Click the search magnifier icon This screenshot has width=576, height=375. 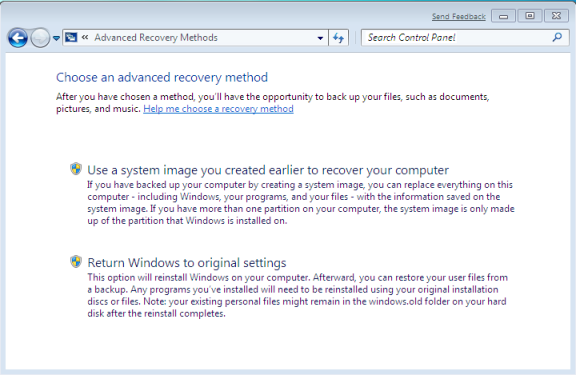[557, 37]
